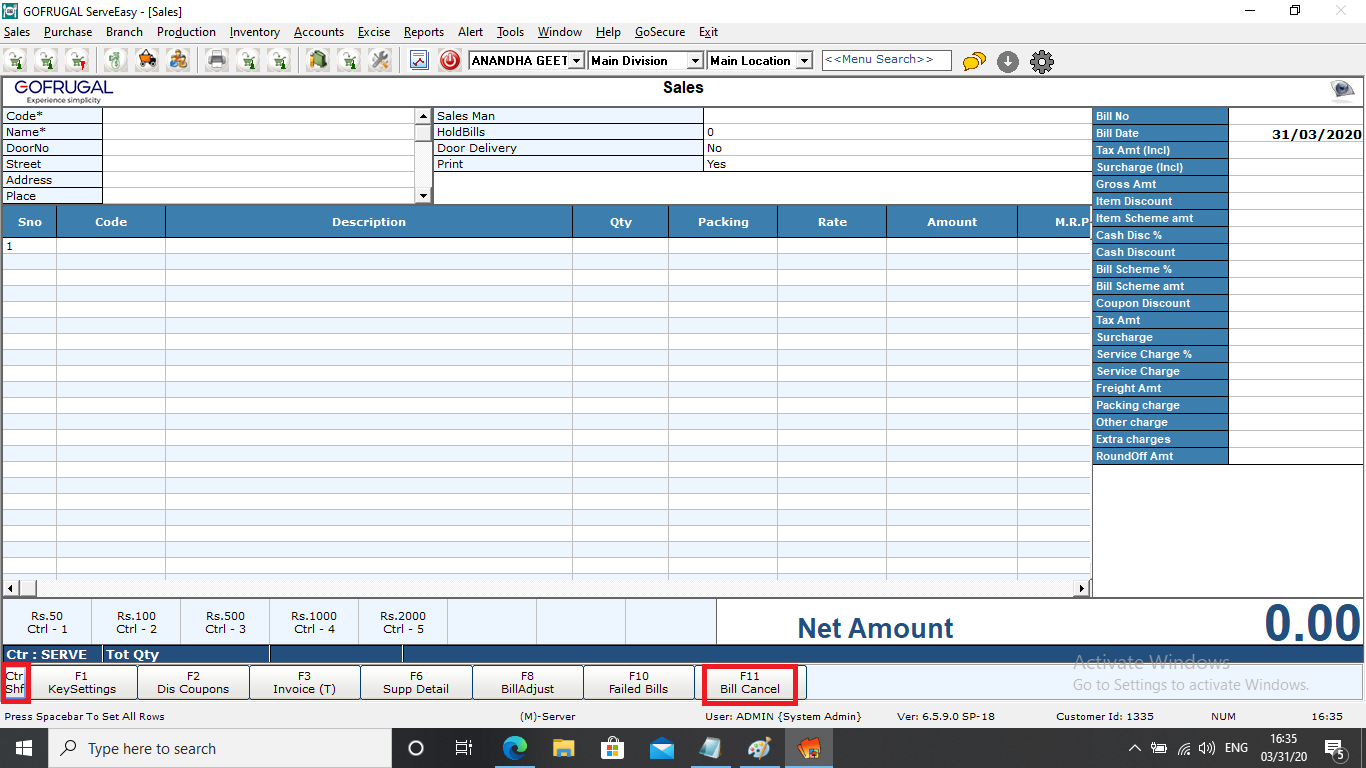Image resolution: width=1366 pixels, height=768 pixels.
Task: Open the GoSecure menu
Action: point(660,32)
